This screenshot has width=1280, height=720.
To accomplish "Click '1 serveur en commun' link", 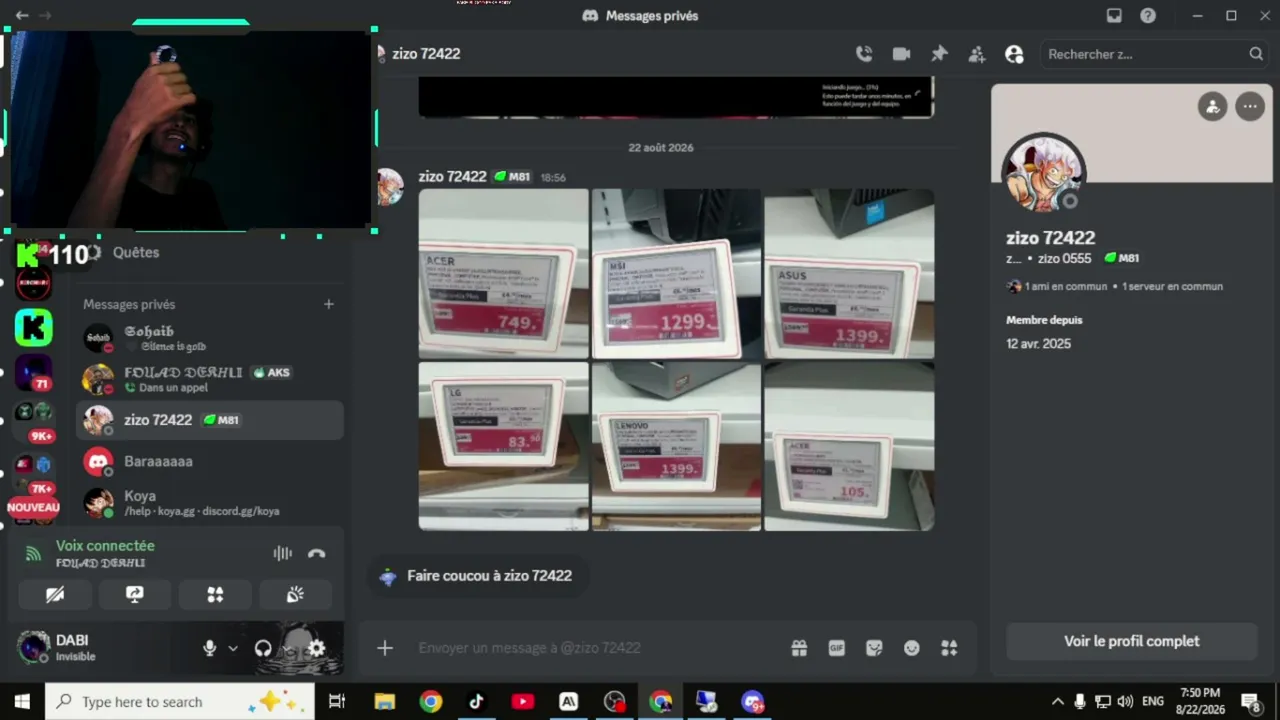I will pos(1172,286).
